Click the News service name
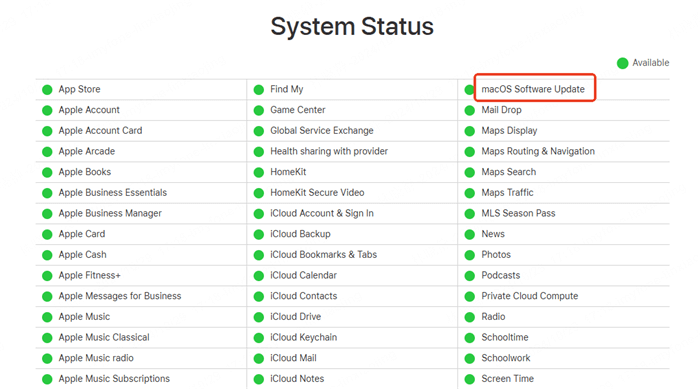Viewport: 700px width, 389px height. tap(493, 234)
